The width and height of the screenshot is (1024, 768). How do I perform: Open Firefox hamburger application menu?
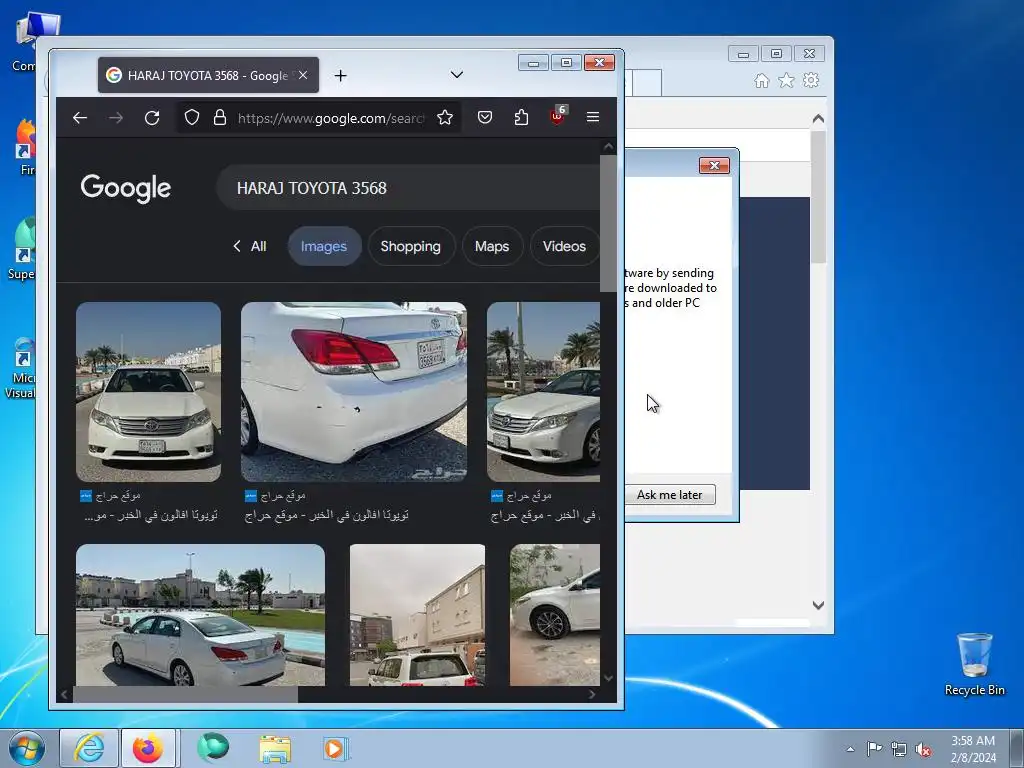click(593, 117)
